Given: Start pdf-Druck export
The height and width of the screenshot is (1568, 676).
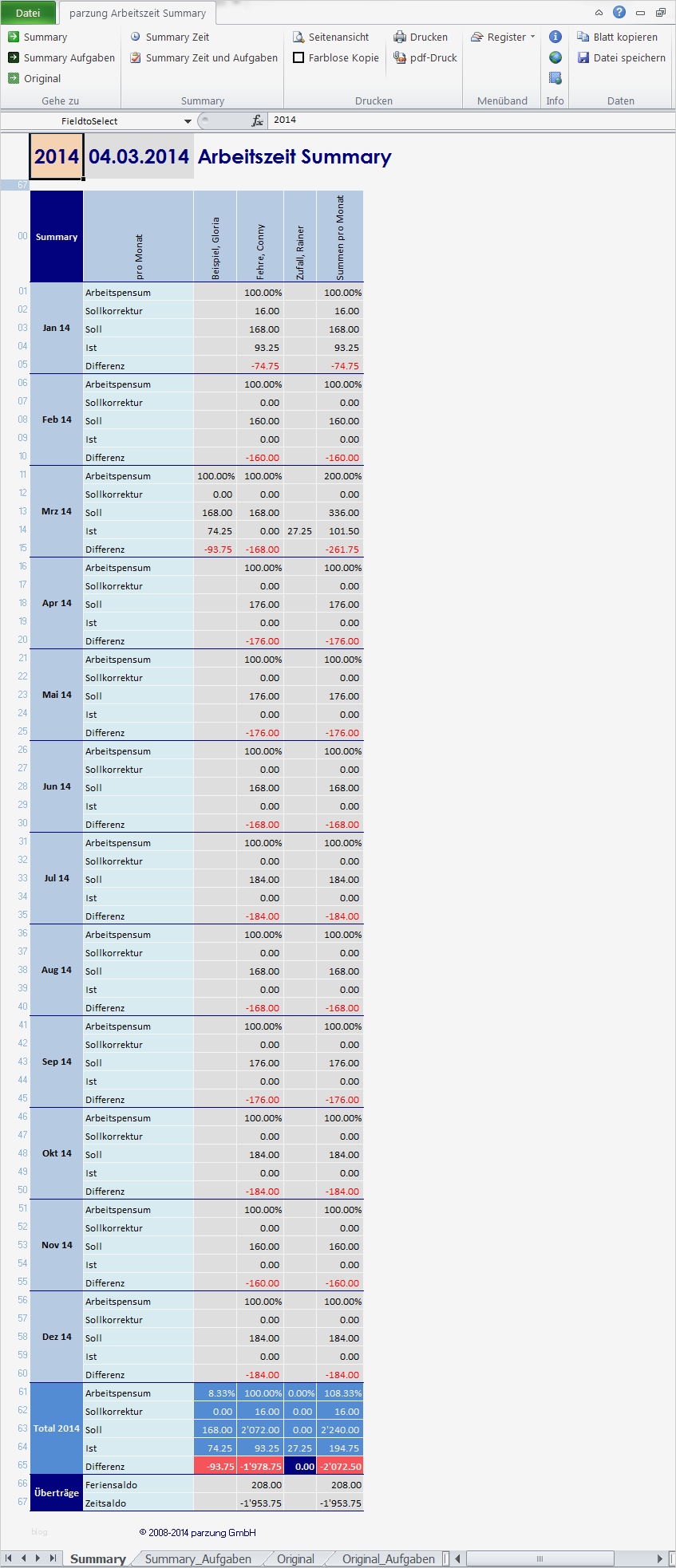Looking at the screenshot, I should pyautogui.click(x=400, y=58).
